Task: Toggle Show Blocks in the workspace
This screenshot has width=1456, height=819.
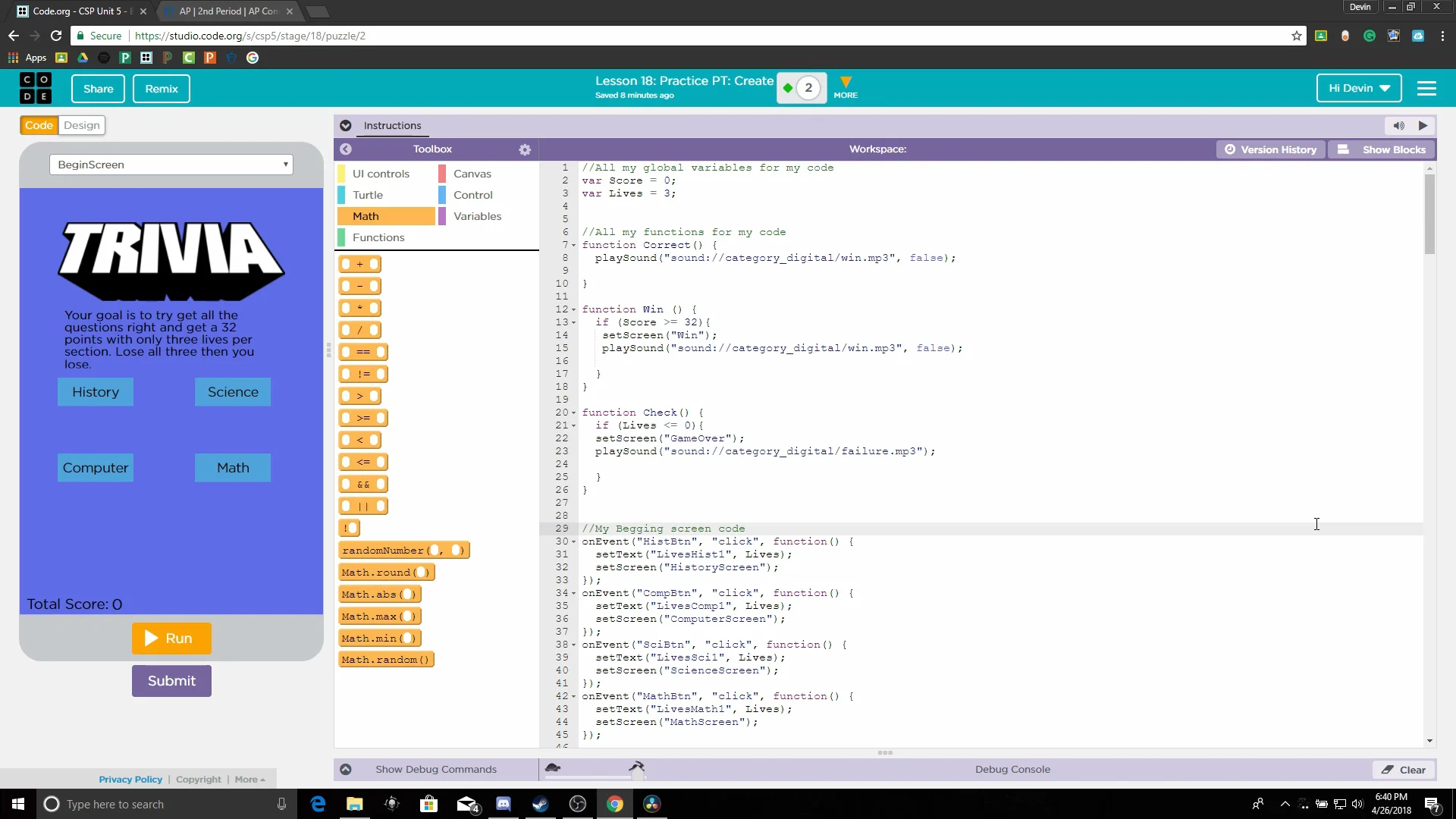Action: coord(1382,149)
